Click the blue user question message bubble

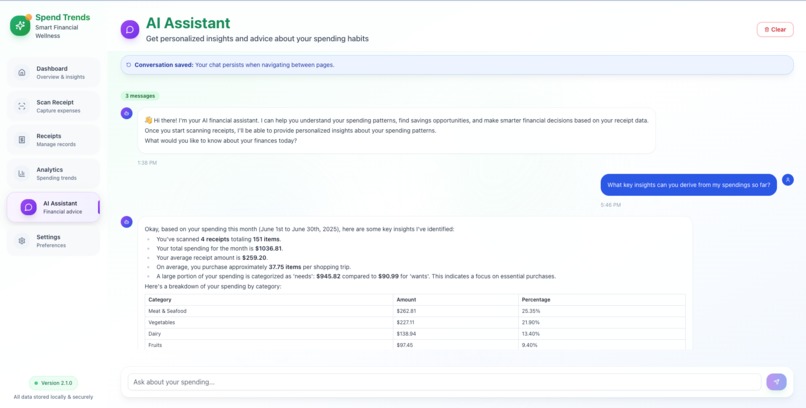[688, 185]
